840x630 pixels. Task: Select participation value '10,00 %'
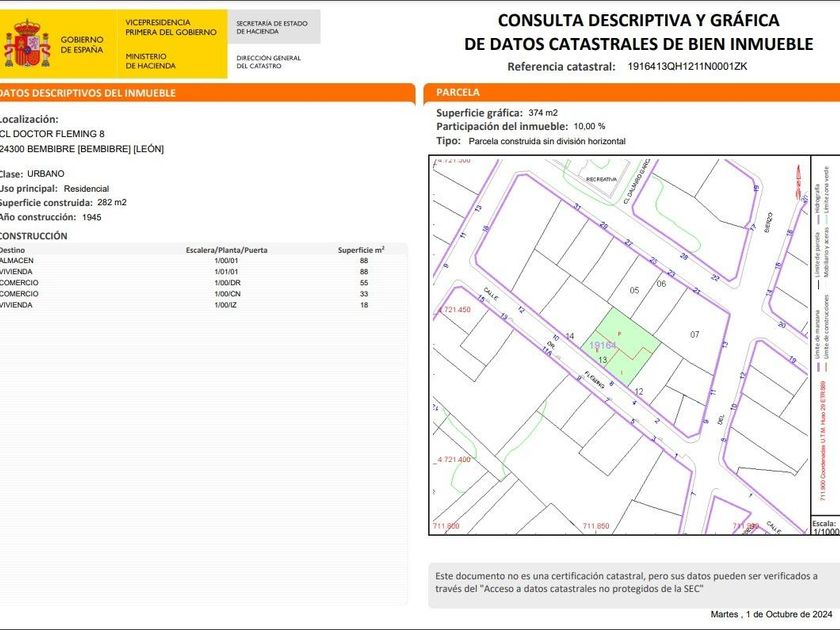[589, 126]
